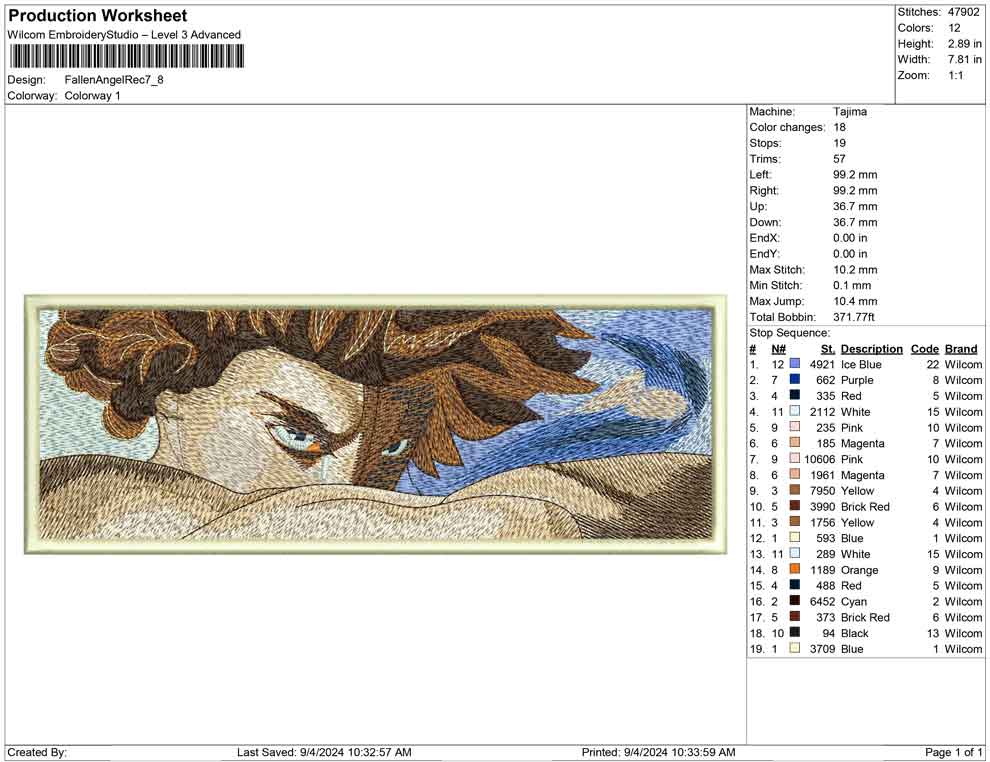Viewport: 990px width, 762px height.
Task: Click the Cyan color swatch in stop 16
Action: pyautogui.click(x=794, y=601)
